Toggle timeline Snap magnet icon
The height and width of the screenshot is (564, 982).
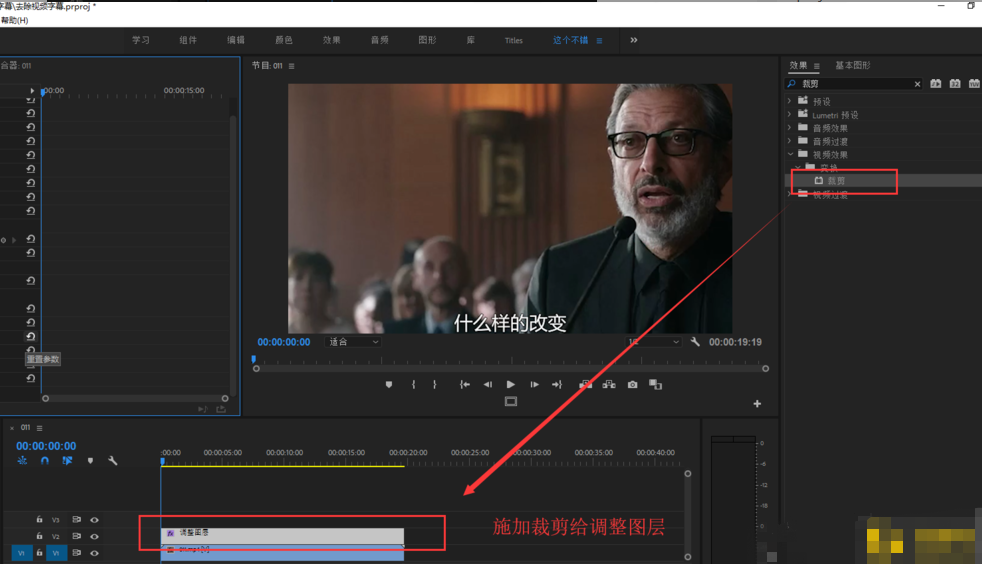pos(45,460)
